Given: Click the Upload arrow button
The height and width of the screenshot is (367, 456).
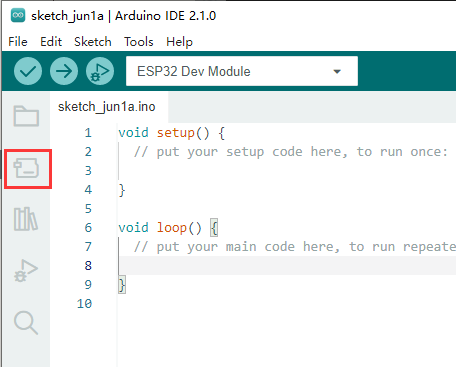Looking at the screenshot, I should pos(64,71).
